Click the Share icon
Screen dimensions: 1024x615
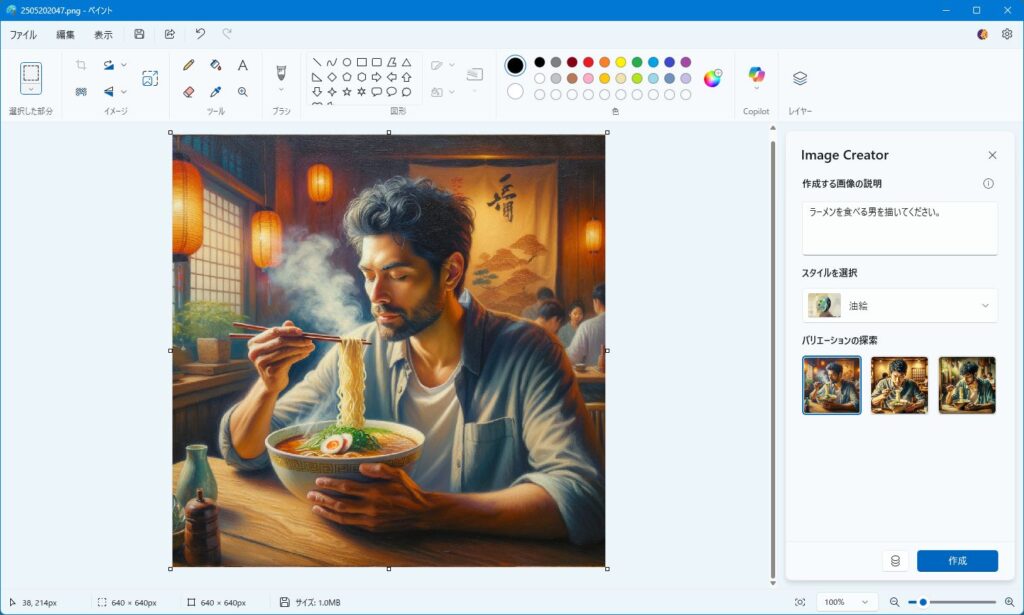click(x=170, y=34)
